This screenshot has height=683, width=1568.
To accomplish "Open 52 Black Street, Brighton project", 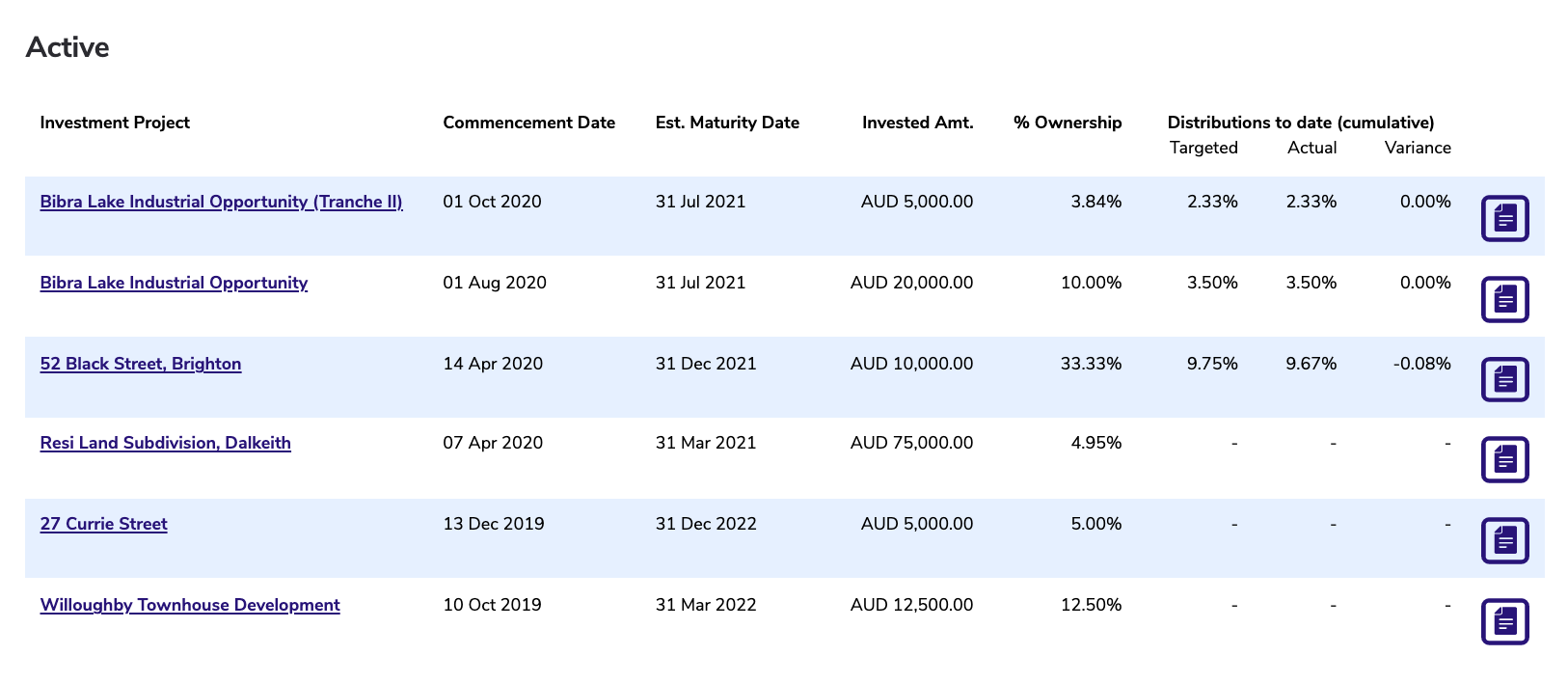I will pyautogui.click(x=141, y=364).
